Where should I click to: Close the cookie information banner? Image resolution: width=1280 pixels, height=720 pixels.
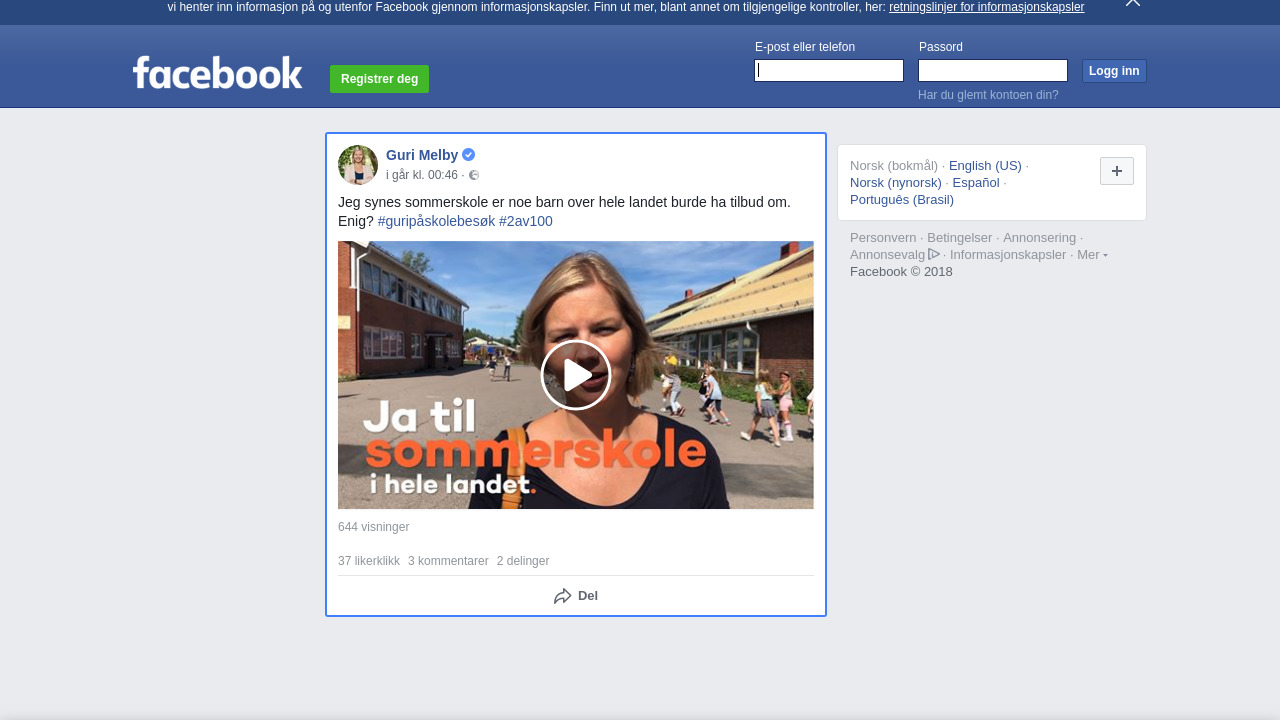pos(1133,3)
